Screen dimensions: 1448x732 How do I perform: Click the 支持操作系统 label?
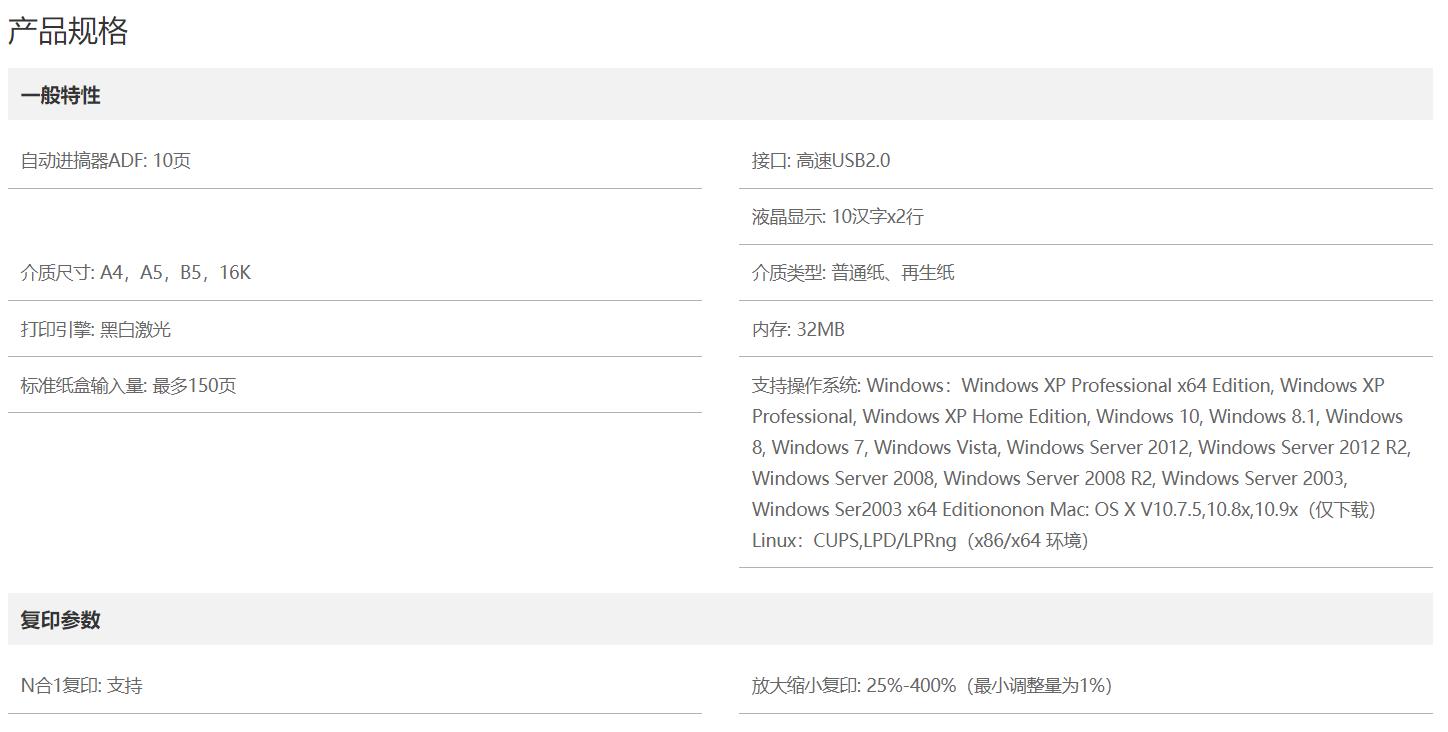[806, 386]
